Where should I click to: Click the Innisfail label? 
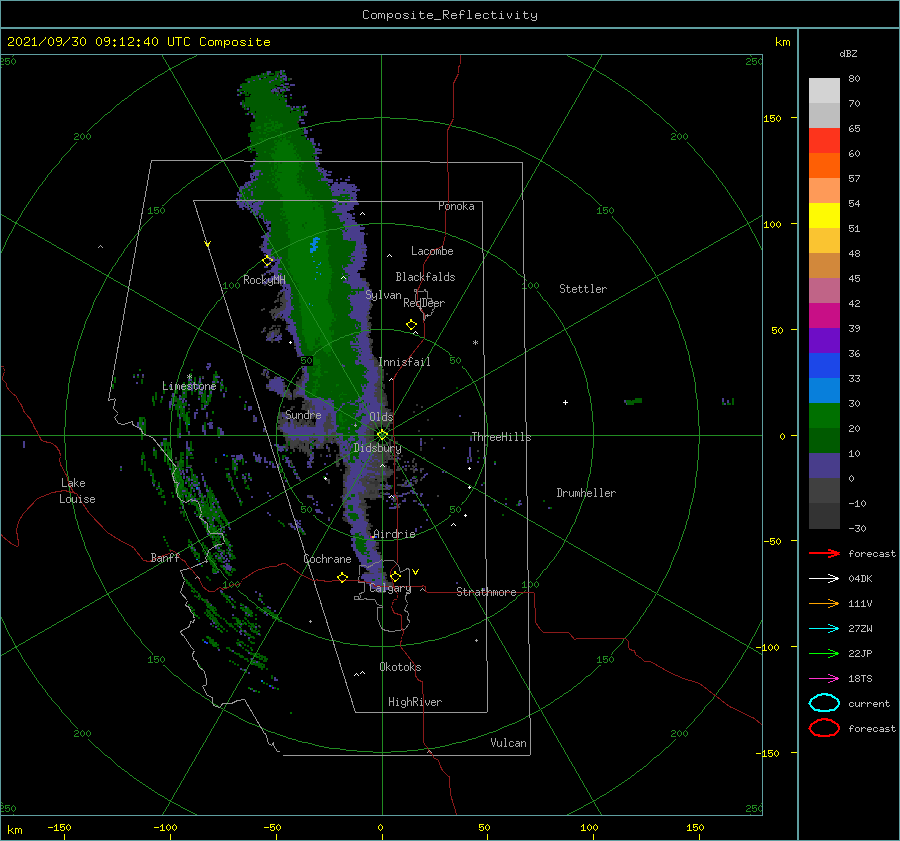pos(404,362)
